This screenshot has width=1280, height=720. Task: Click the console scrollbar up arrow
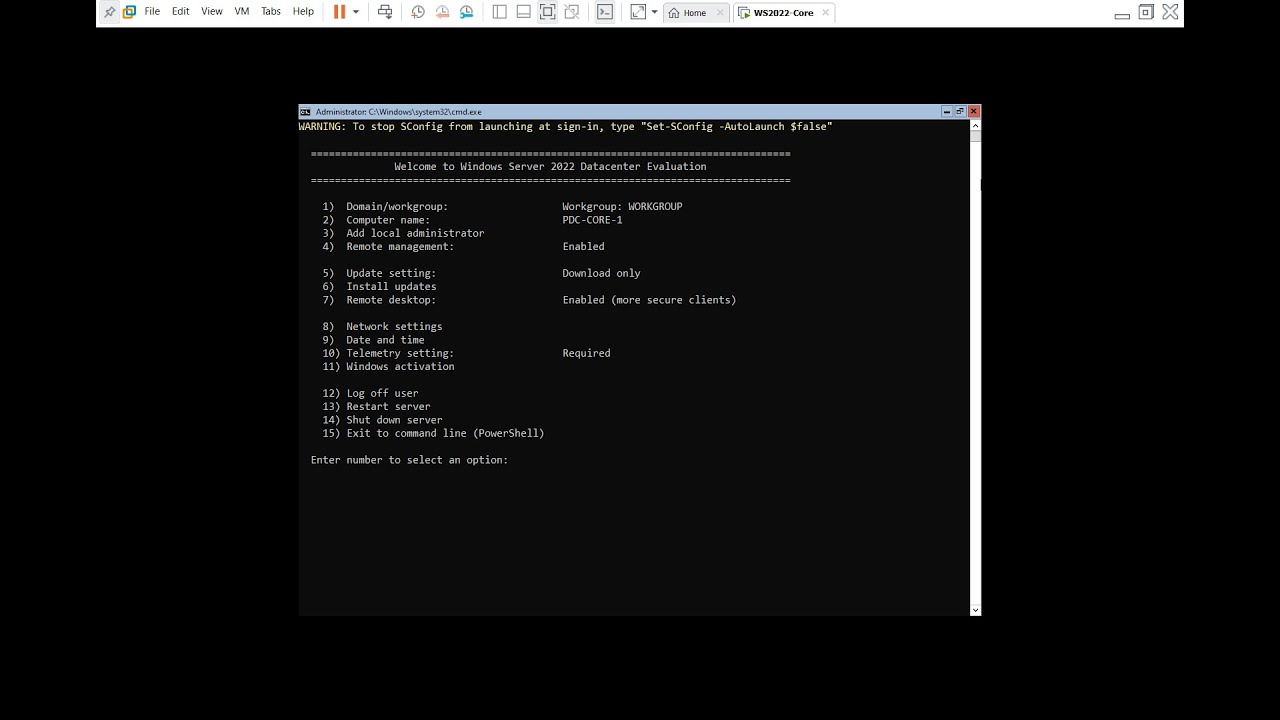[x=975, y=125]
